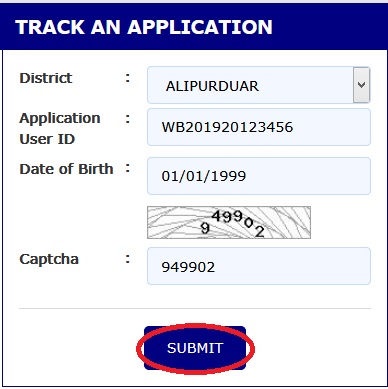Click the Date of Birth label
Viewport: 388px width, 389px height.
click(66, 169)
